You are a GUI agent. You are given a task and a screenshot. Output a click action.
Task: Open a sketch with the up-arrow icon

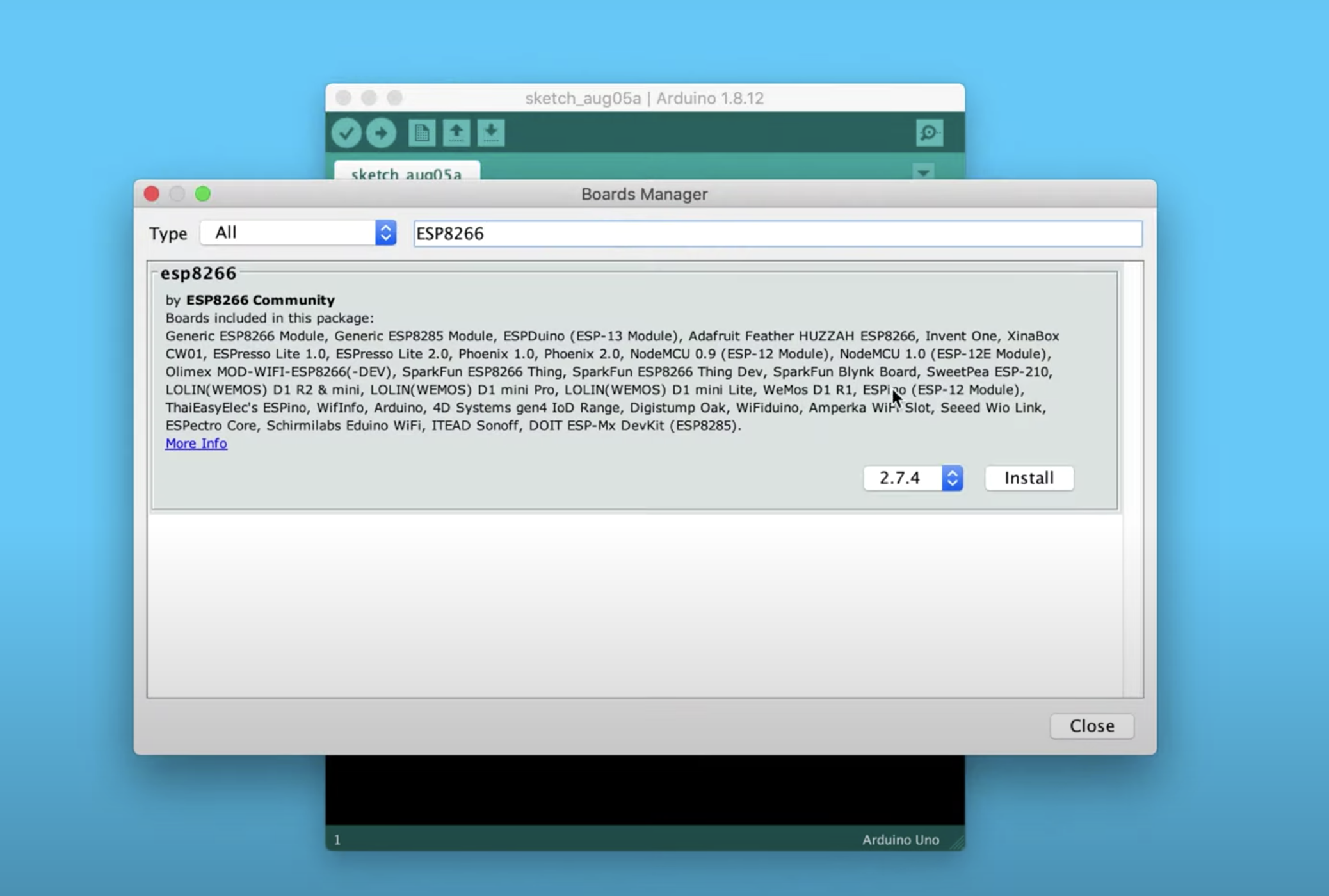point(456,133)
